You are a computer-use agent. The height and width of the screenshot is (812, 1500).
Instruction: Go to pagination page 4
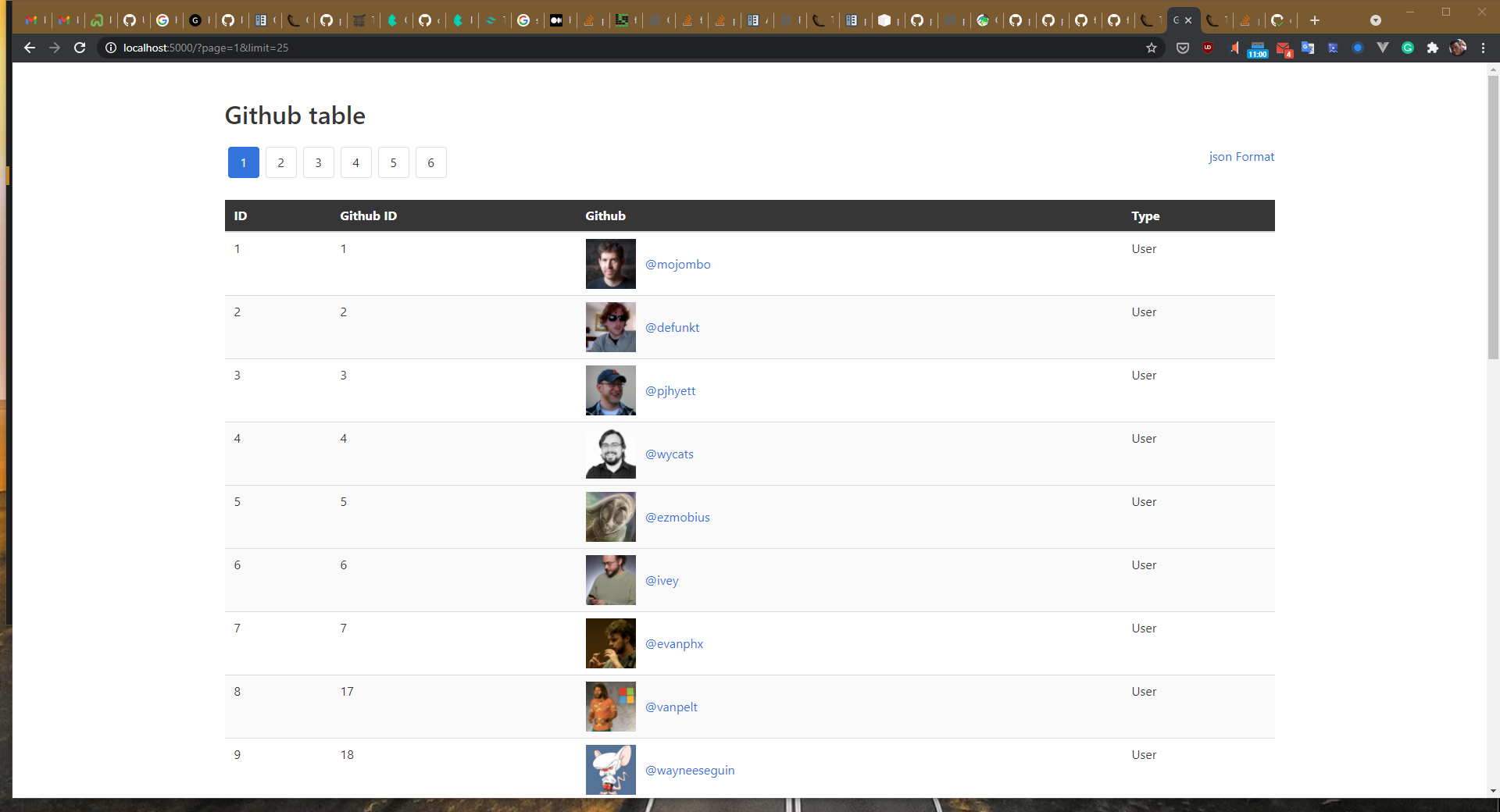356,162
